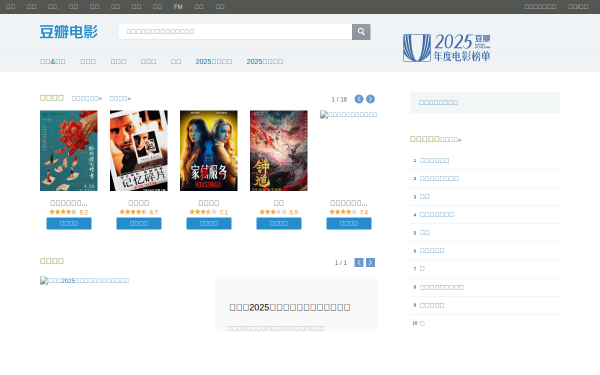Click previous arrow beside 1 / 1
This screenshot has width=600, height=375.
click(359, 262)
